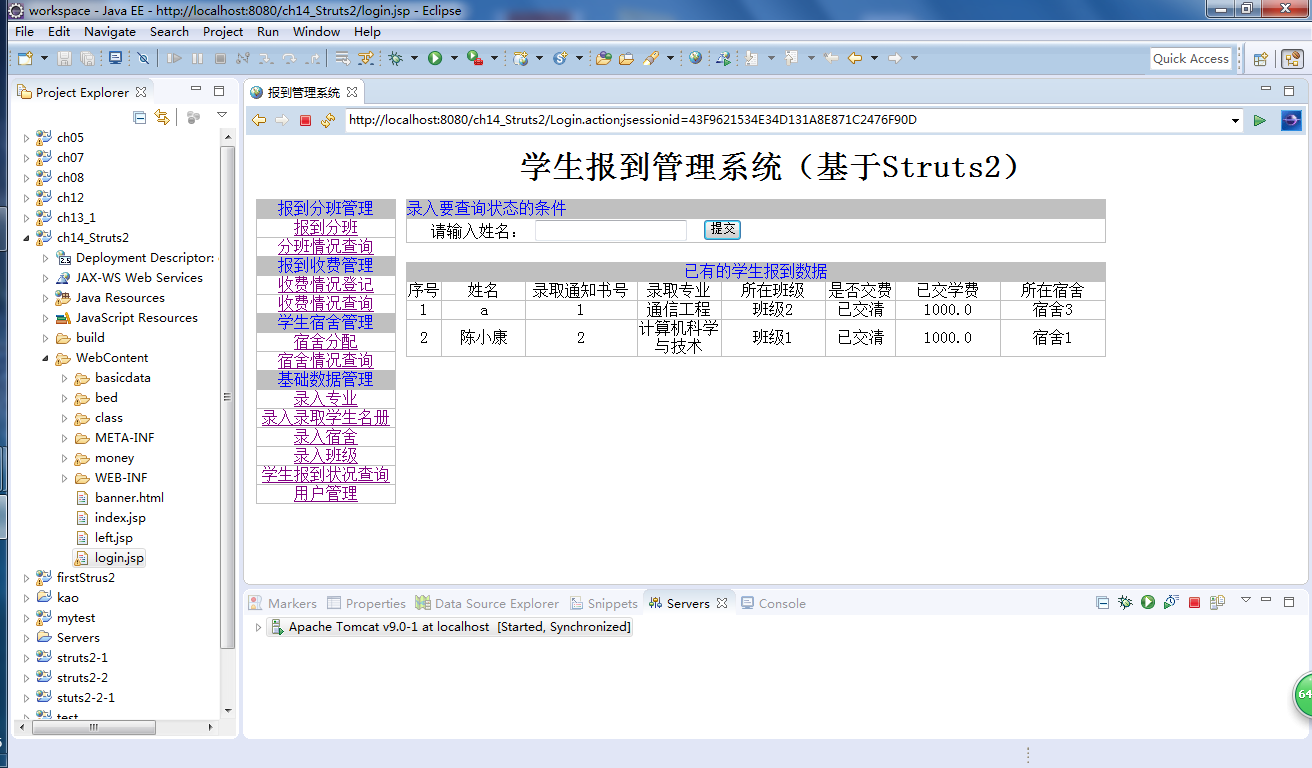Refresh the internal browser page

pos(328,120)
